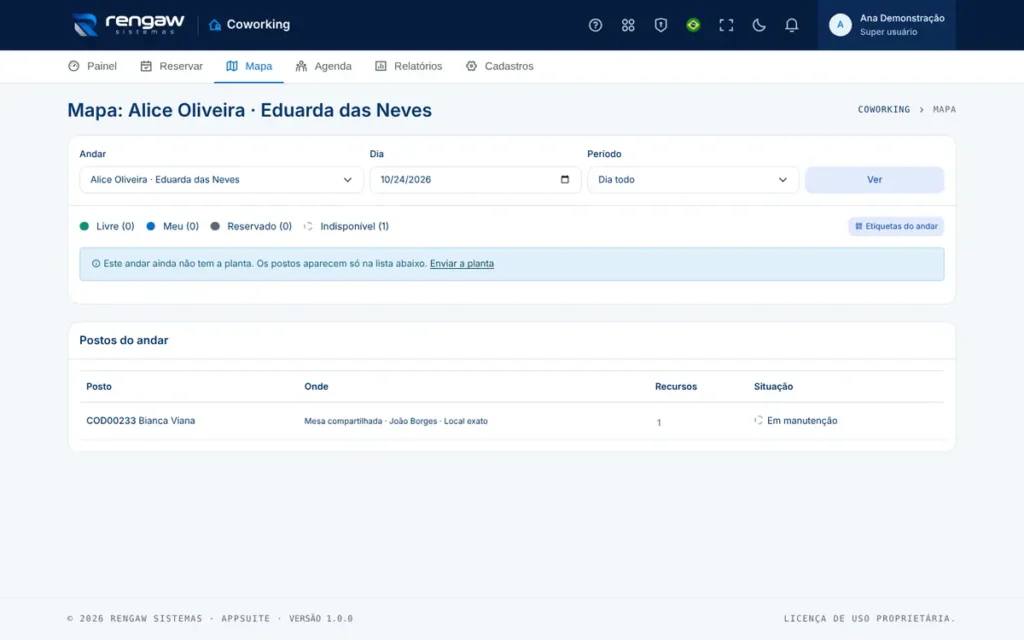Click the info icon in the notice
The width and height of the screenshot is (1024, 640).
[x=96, y=264]
